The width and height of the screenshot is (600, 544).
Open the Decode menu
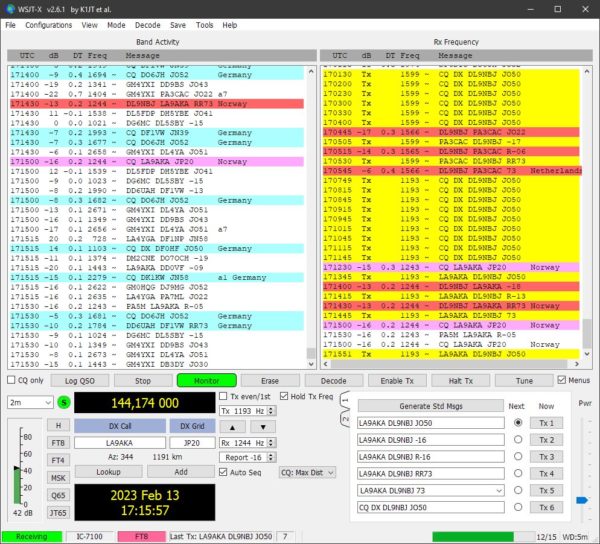pyautogui.click(x=147, y=25)
